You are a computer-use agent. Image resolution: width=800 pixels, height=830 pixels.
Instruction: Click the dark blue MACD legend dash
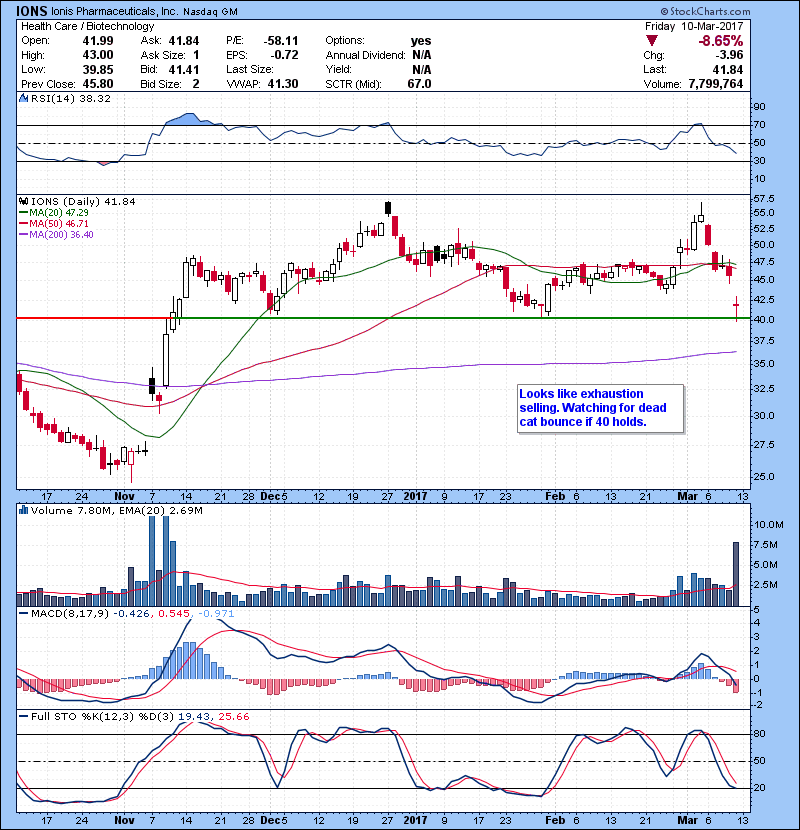(23, 614)
